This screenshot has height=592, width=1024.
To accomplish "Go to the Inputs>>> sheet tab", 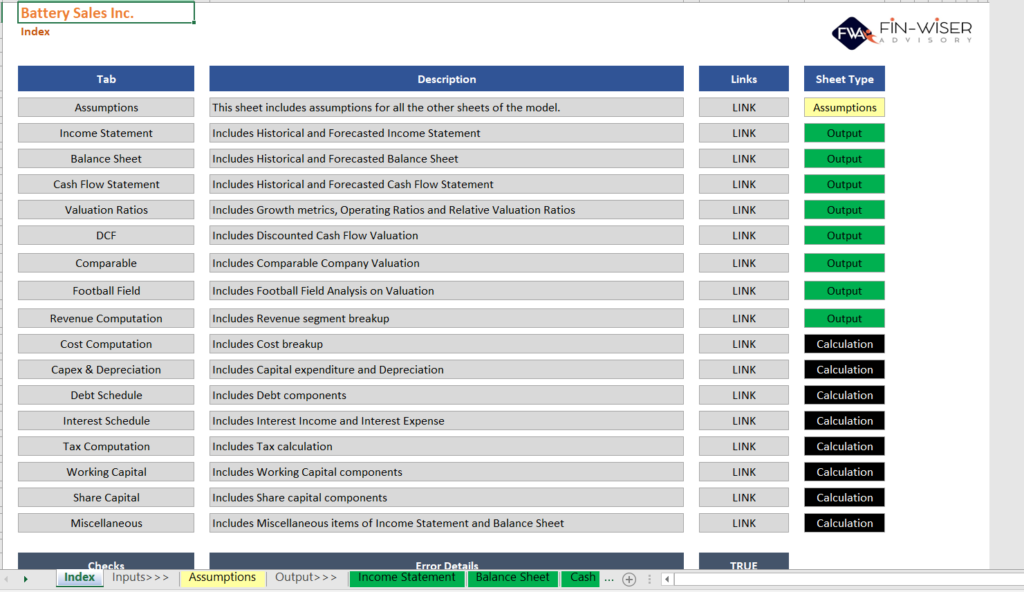I will pyautogui.click(x=140, y=578).
